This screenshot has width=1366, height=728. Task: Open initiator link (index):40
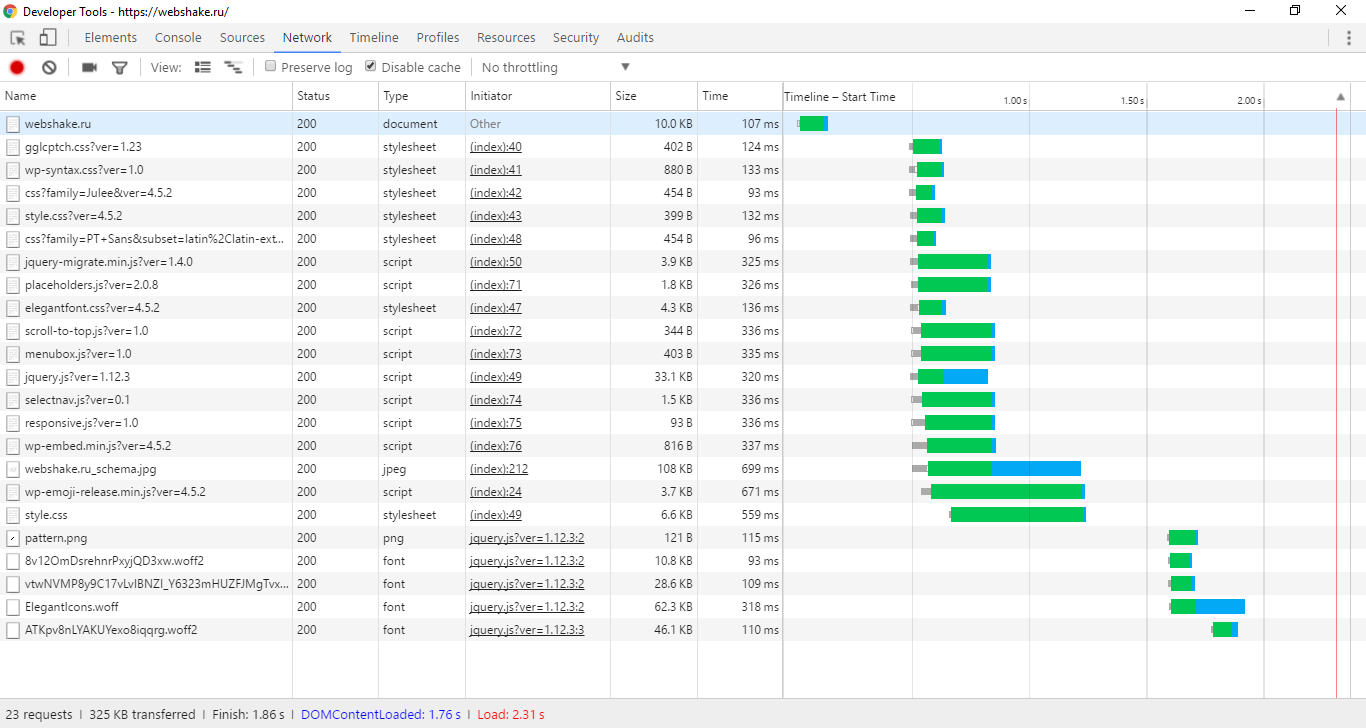(x=496, y=147)
